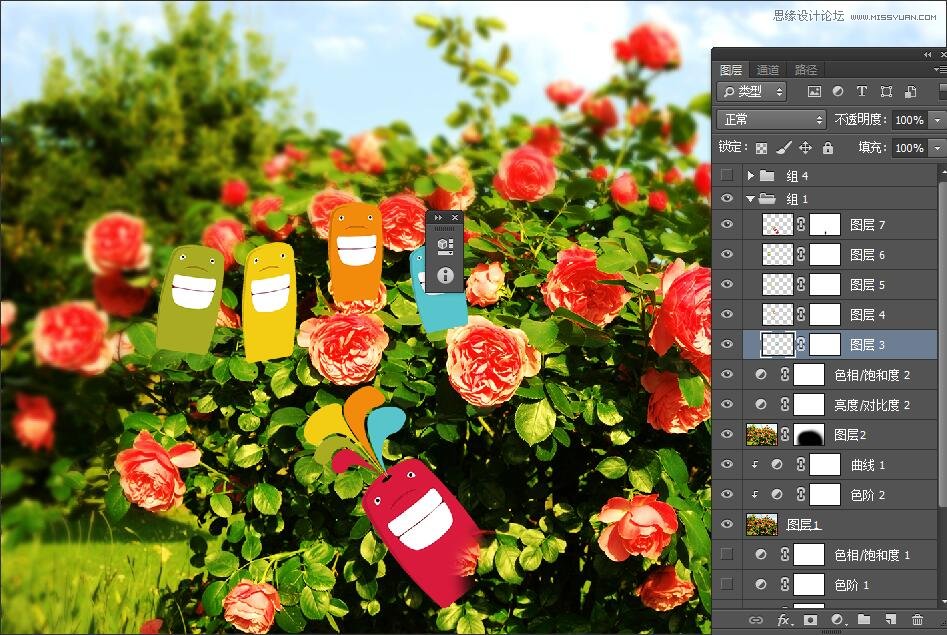Select 图层2 photo thumbnail
Viewport: 947px width, 635px height.
tap(762, 434)
